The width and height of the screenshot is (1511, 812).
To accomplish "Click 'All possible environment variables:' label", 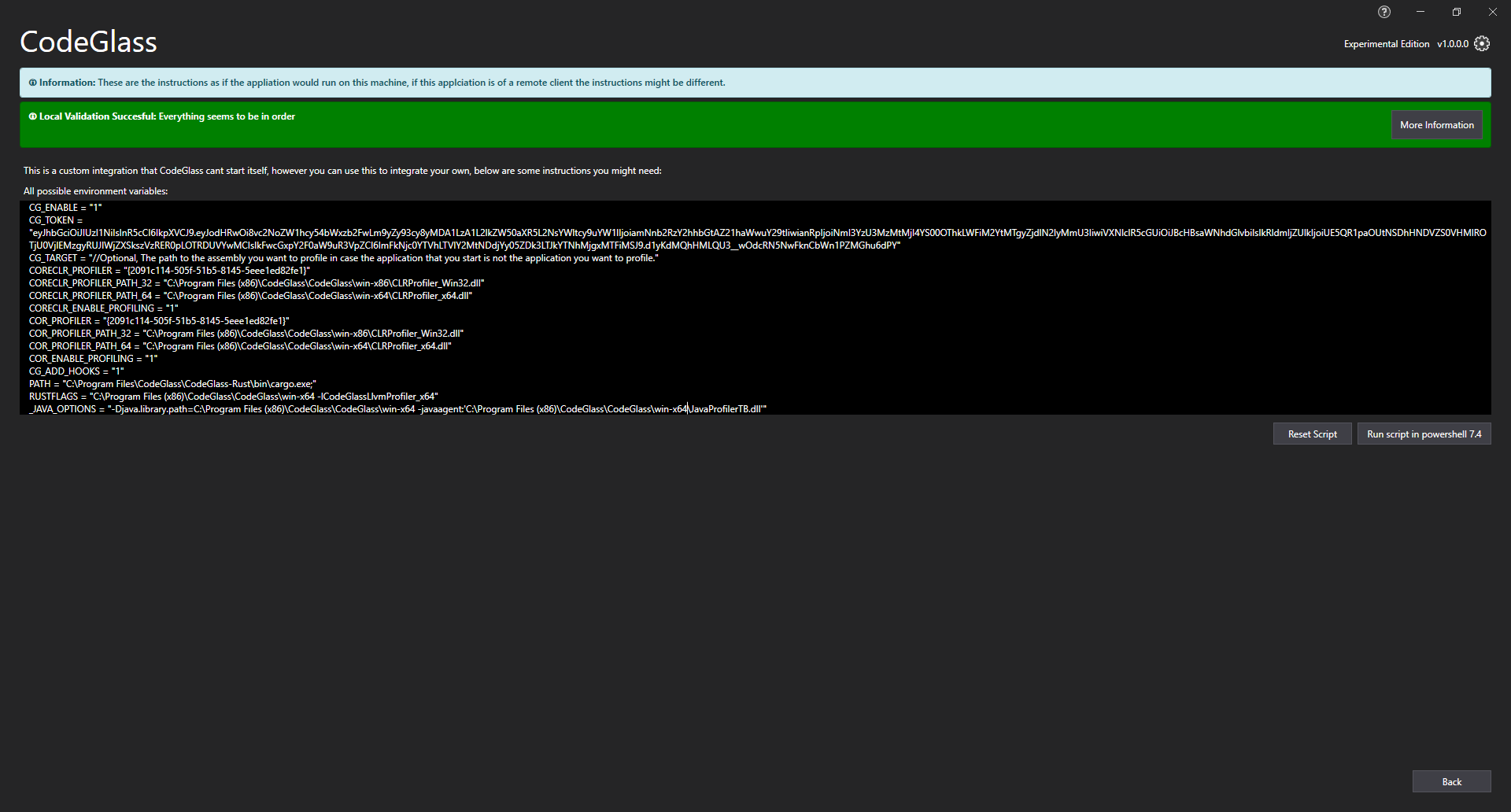I will [95, 191].
